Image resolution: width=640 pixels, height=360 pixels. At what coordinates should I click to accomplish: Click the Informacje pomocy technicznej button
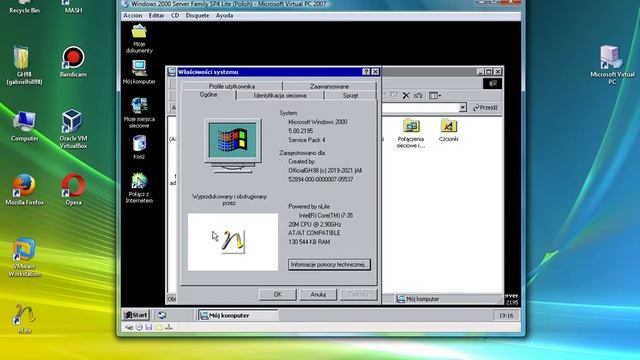tap(329, 264)
